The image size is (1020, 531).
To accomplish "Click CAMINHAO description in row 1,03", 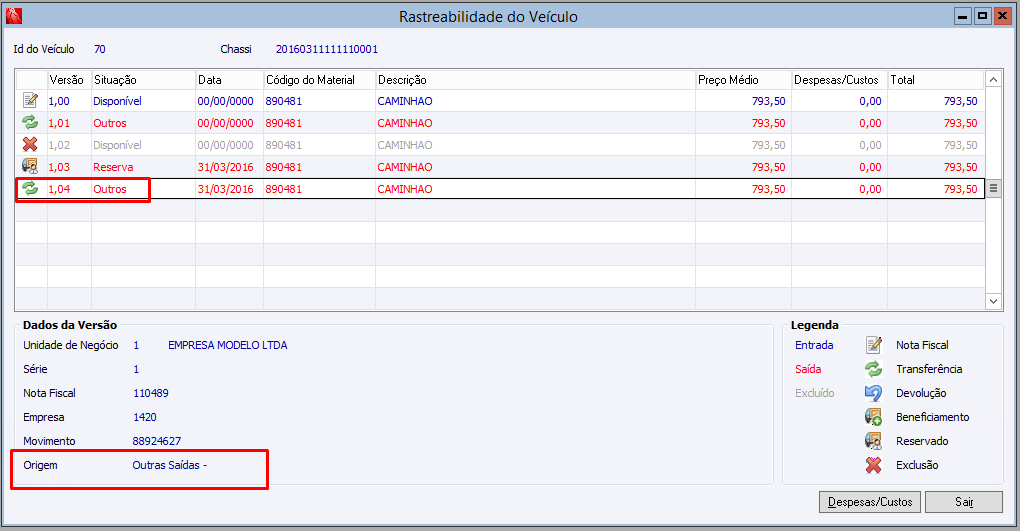I will click(x=405, y=167).
